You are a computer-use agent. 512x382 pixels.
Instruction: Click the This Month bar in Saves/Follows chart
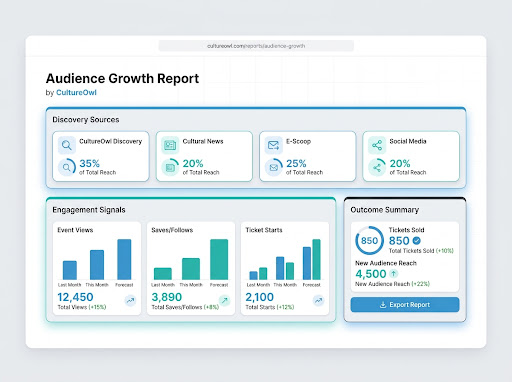coord(191,269)
